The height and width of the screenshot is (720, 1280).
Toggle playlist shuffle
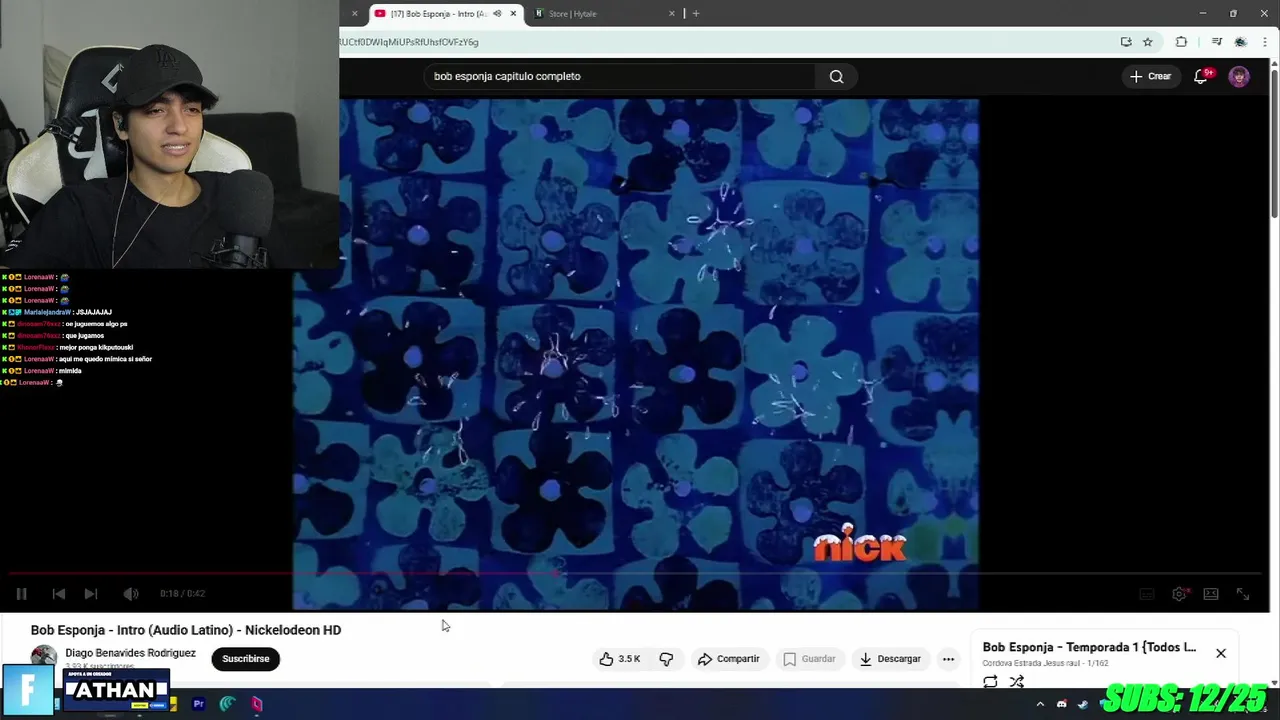point(1017,682)
